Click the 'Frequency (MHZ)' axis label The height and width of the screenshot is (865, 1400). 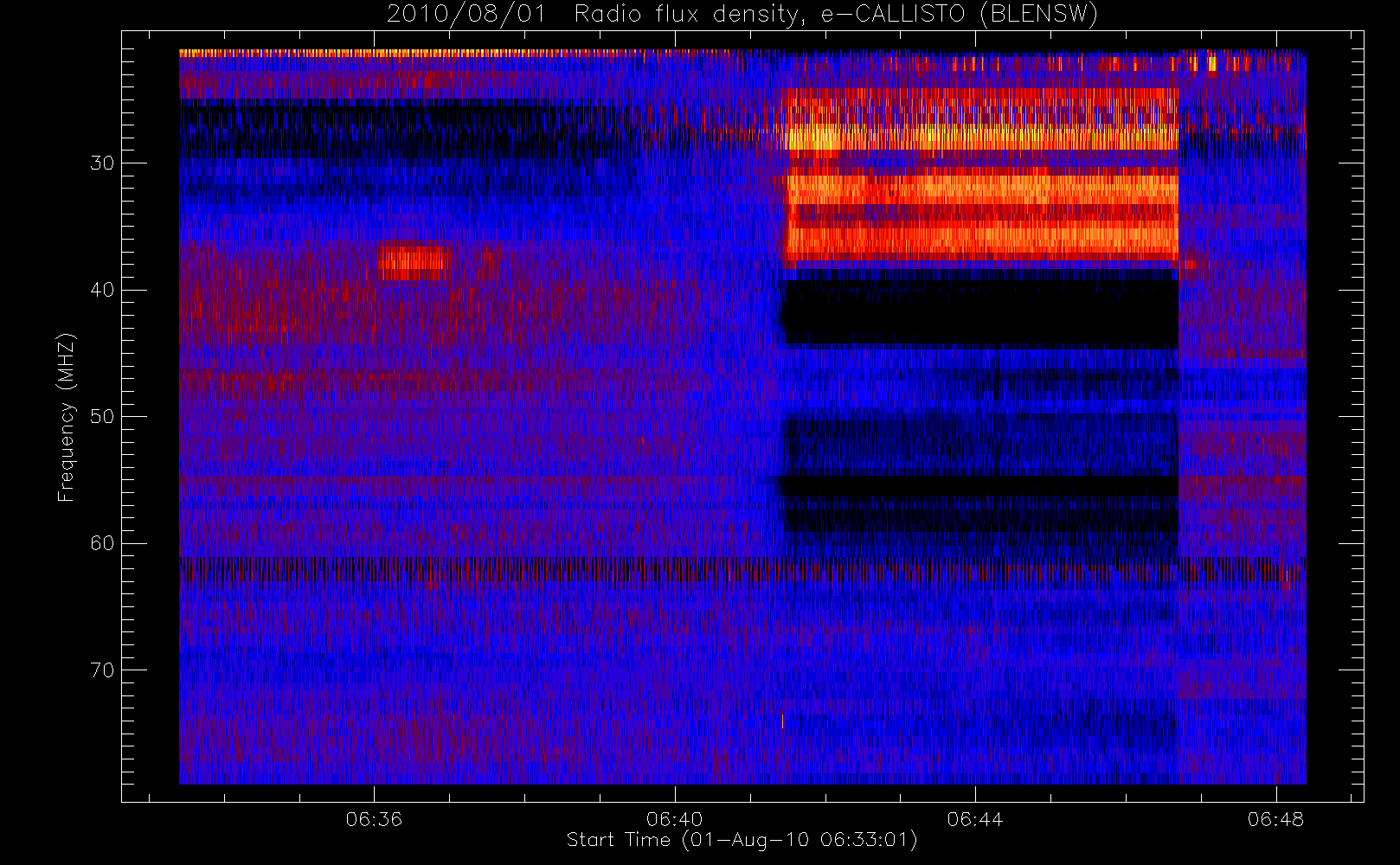click(66, 417)
